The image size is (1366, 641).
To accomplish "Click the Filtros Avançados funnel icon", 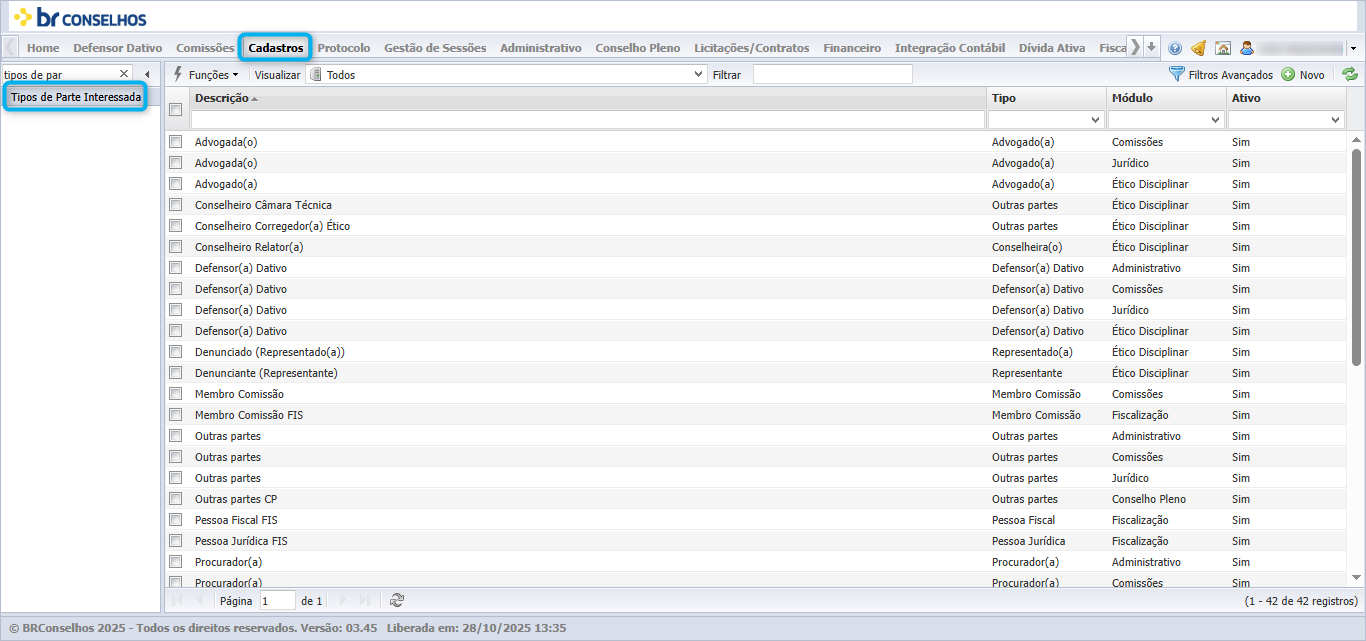I will [1177, 74].
